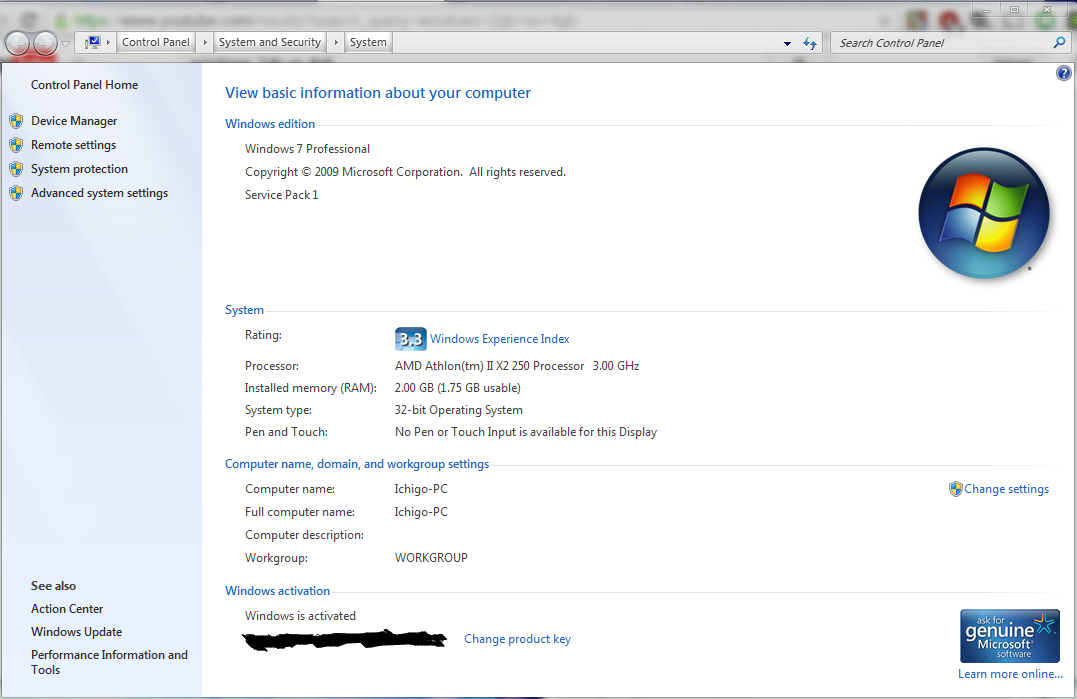Click the address bar refresh icon
The height and width of the screenshot is (699, 1077).
click(x=810, y=43)
